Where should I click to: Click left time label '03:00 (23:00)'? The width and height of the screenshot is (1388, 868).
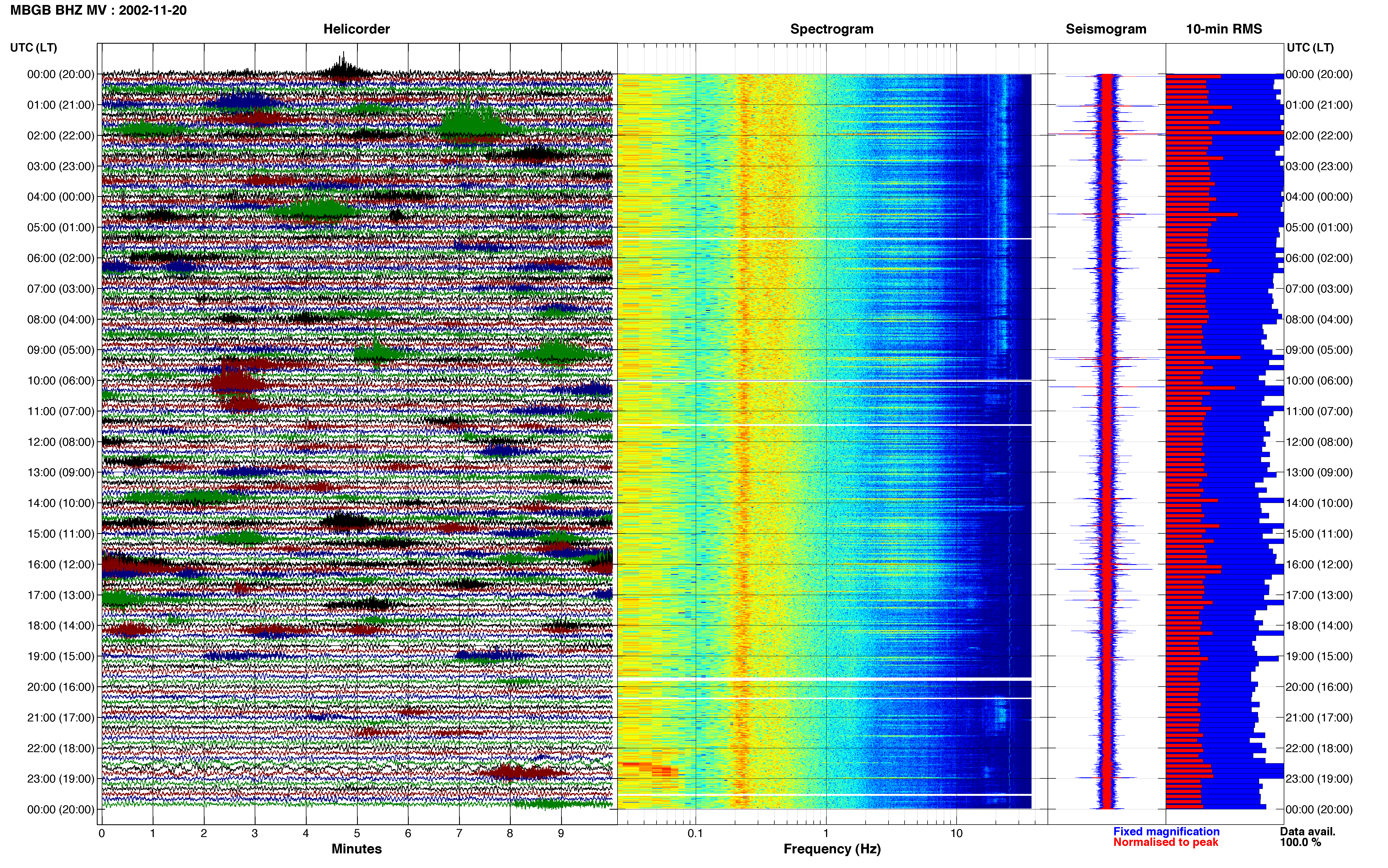click(x=61, y=166)
